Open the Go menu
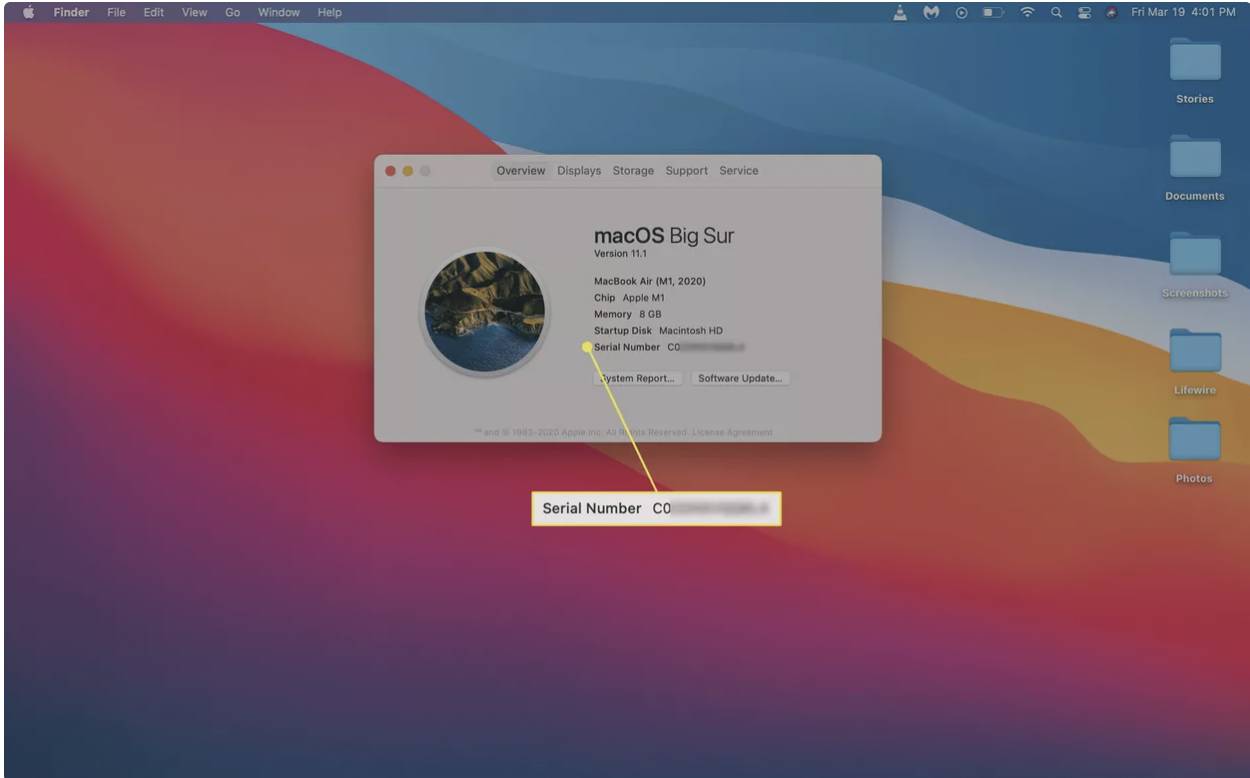The height and width of the screenshot is (778, 1250). [x=231, y=12]
